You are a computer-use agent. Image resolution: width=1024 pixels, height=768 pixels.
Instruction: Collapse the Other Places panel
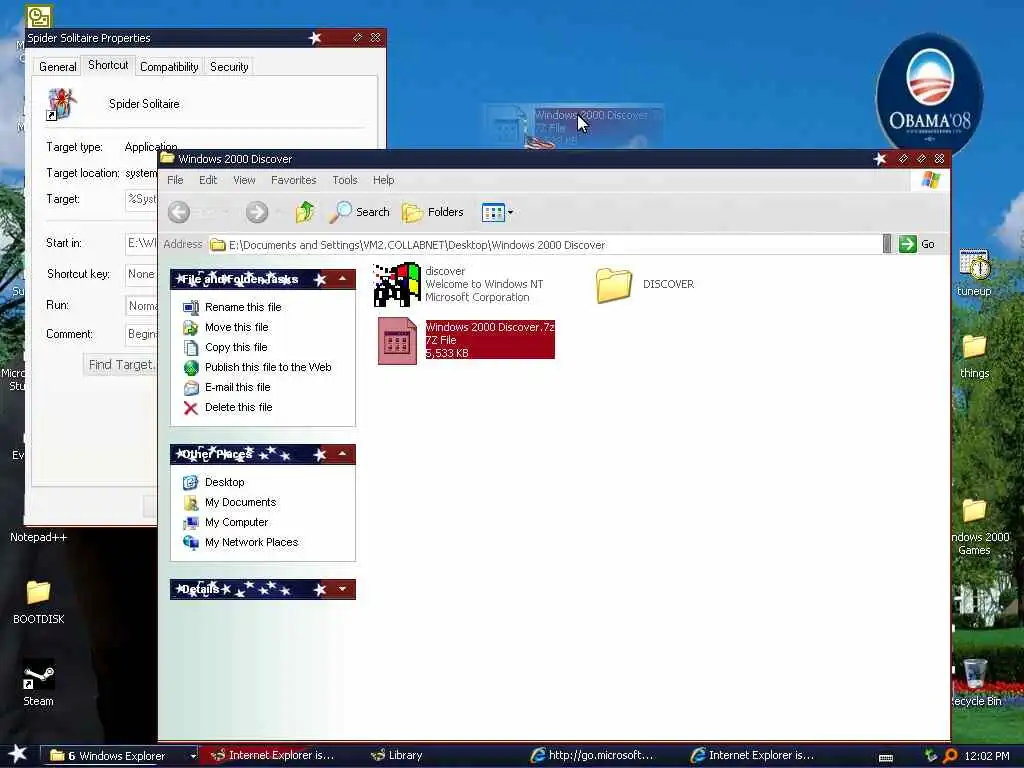click(x=342, y=454)
